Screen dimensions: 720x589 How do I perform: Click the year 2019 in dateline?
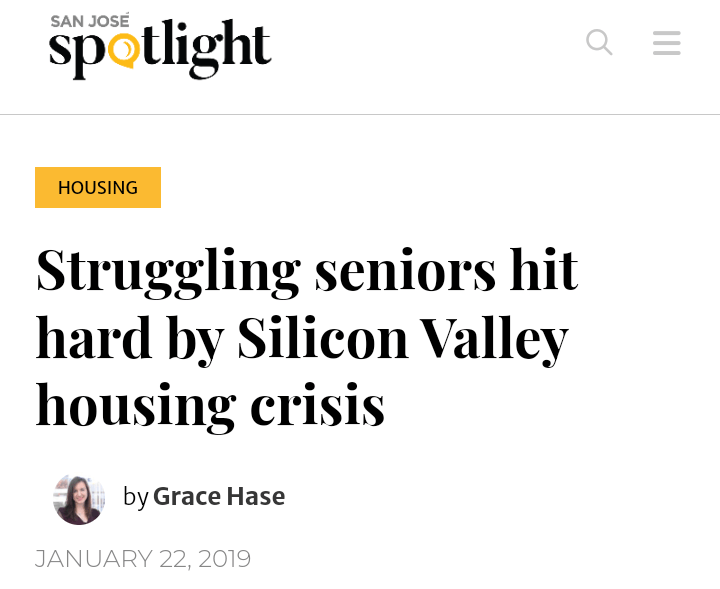tap(224, 558)
